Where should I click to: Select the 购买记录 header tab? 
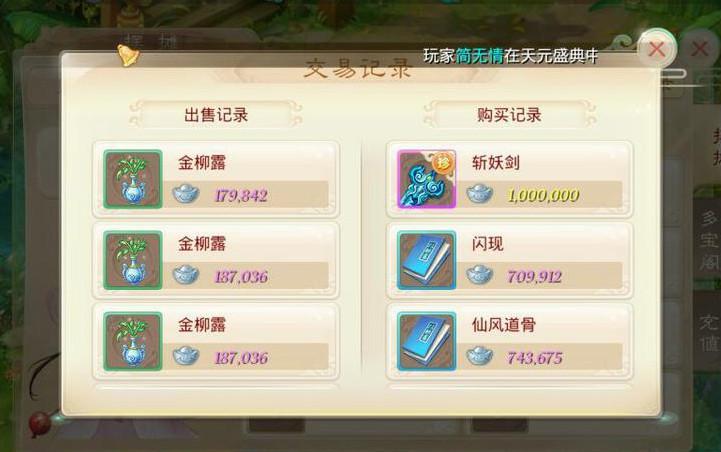click(509, 114)
